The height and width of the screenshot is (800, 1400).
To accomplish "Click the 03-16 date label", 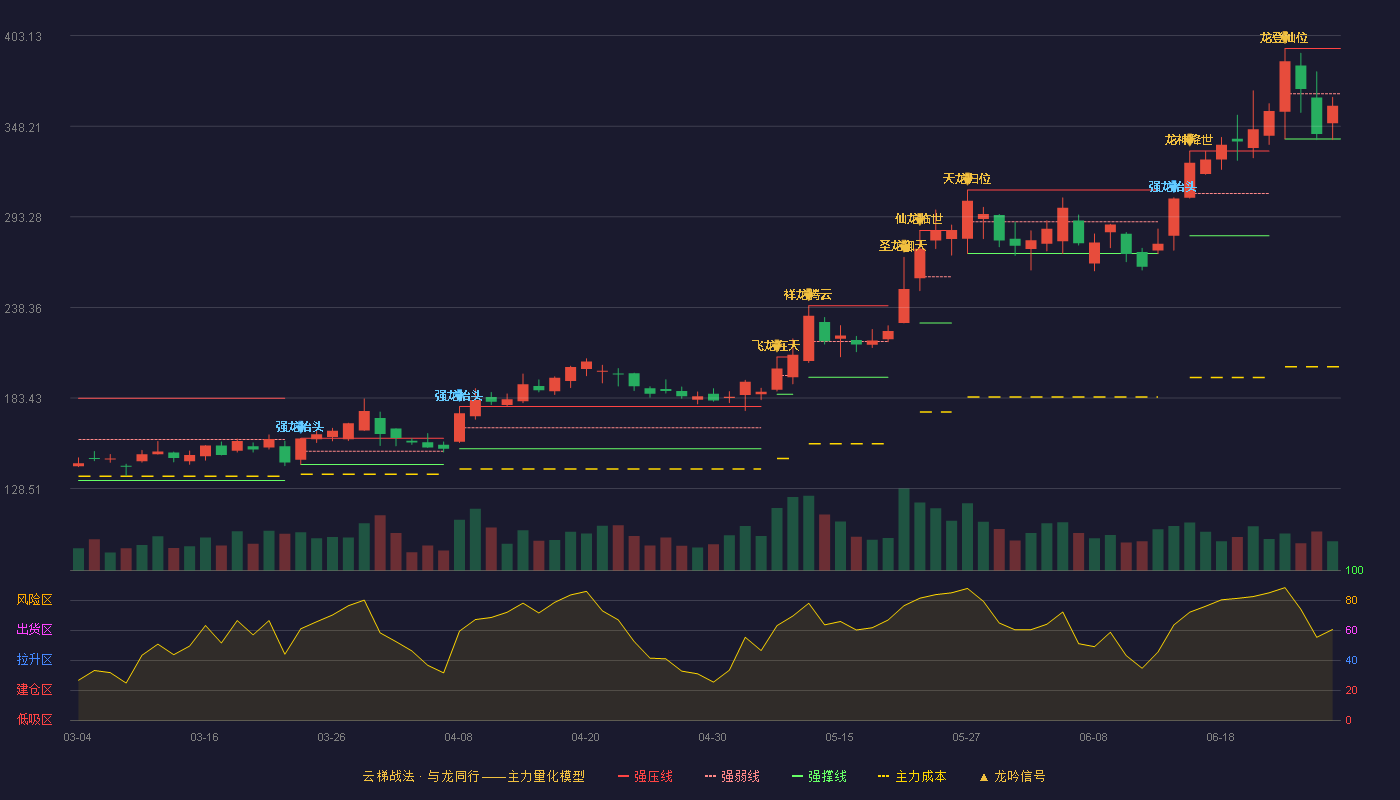I will pos(204,737).
